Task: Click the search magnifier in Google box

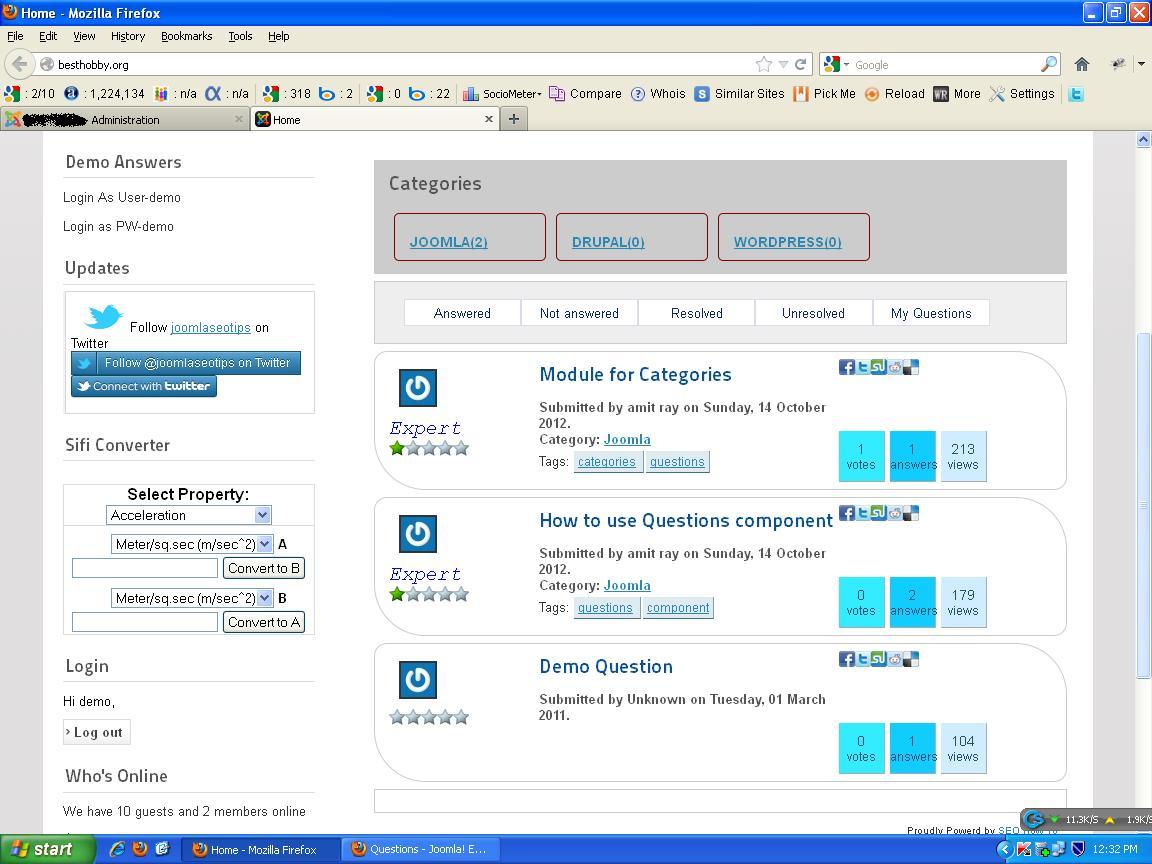Action: click(1049, 65)
